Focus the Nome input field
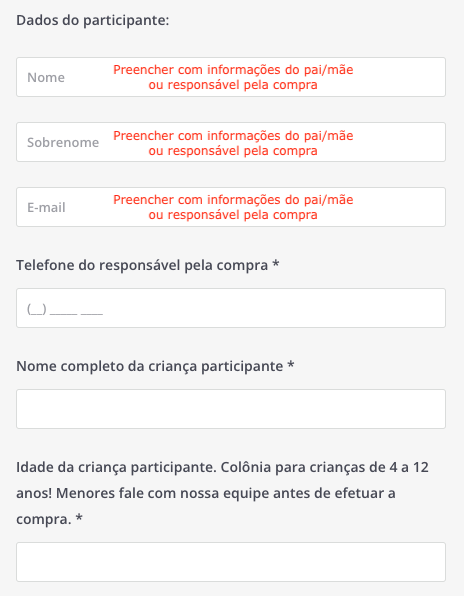 coord(231,77)
